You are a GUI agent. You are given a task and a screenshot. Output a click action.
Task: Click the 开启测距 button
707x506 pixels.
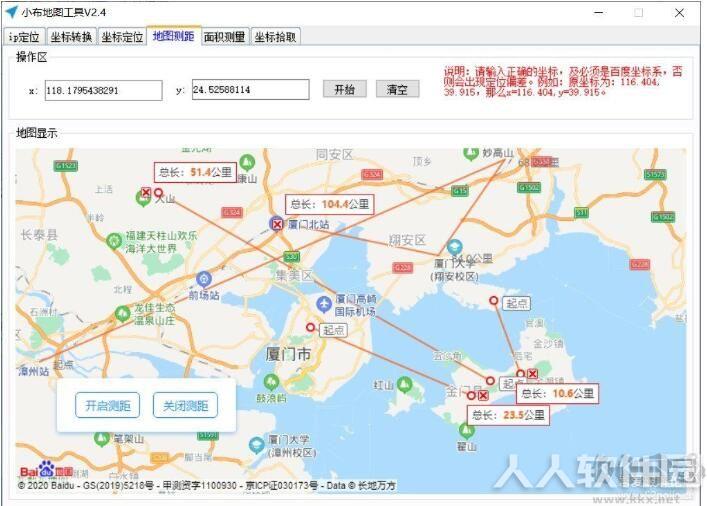point(107,405)
